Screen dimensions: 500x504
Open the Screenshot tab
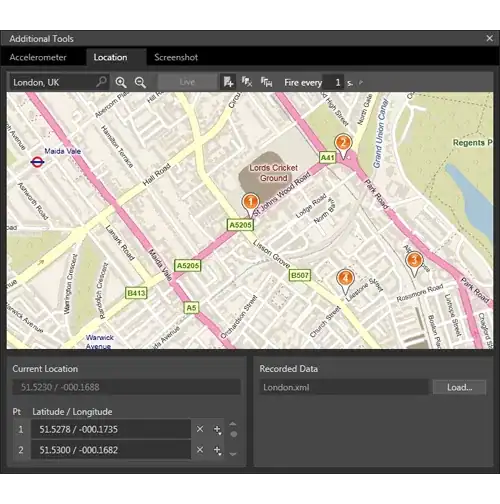point(176,57)
